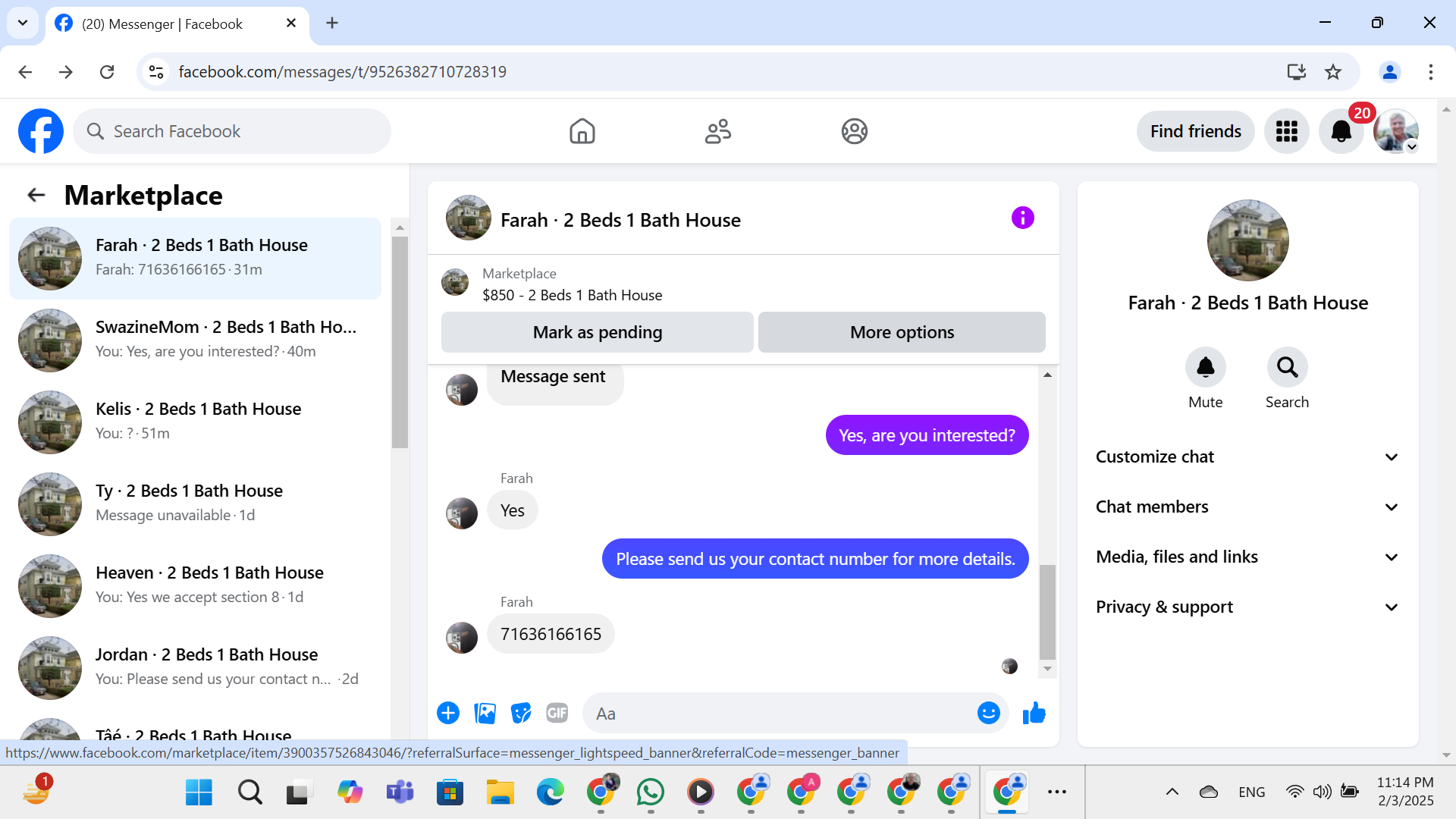1456x819 pixels.
Task: Click the back arrow beside Marketplace
Action: pos(36,195)
